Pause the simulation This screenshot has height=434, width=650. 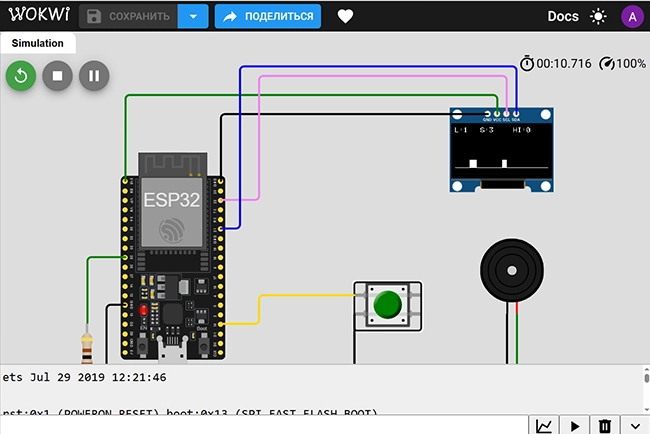[x=94, y=75]
